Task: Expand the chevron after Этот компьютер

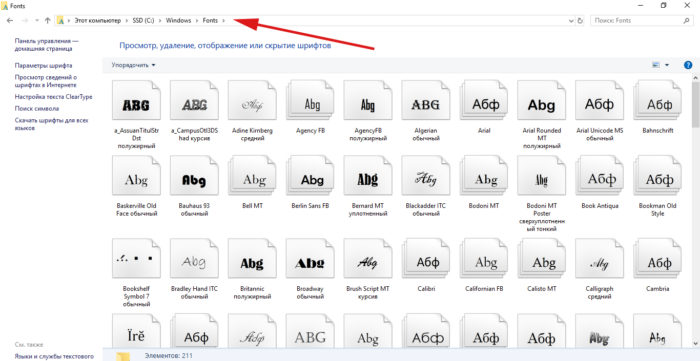Action: click(127, 21)
